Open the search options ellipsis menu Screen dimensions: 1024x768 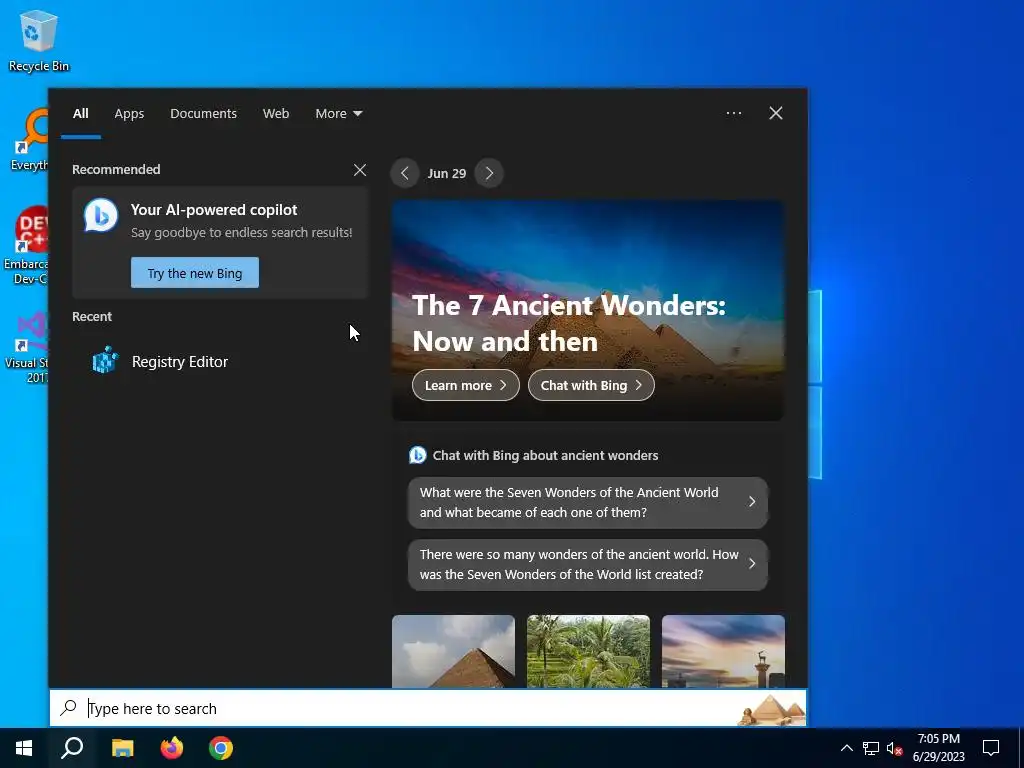(x=733, y=113)
